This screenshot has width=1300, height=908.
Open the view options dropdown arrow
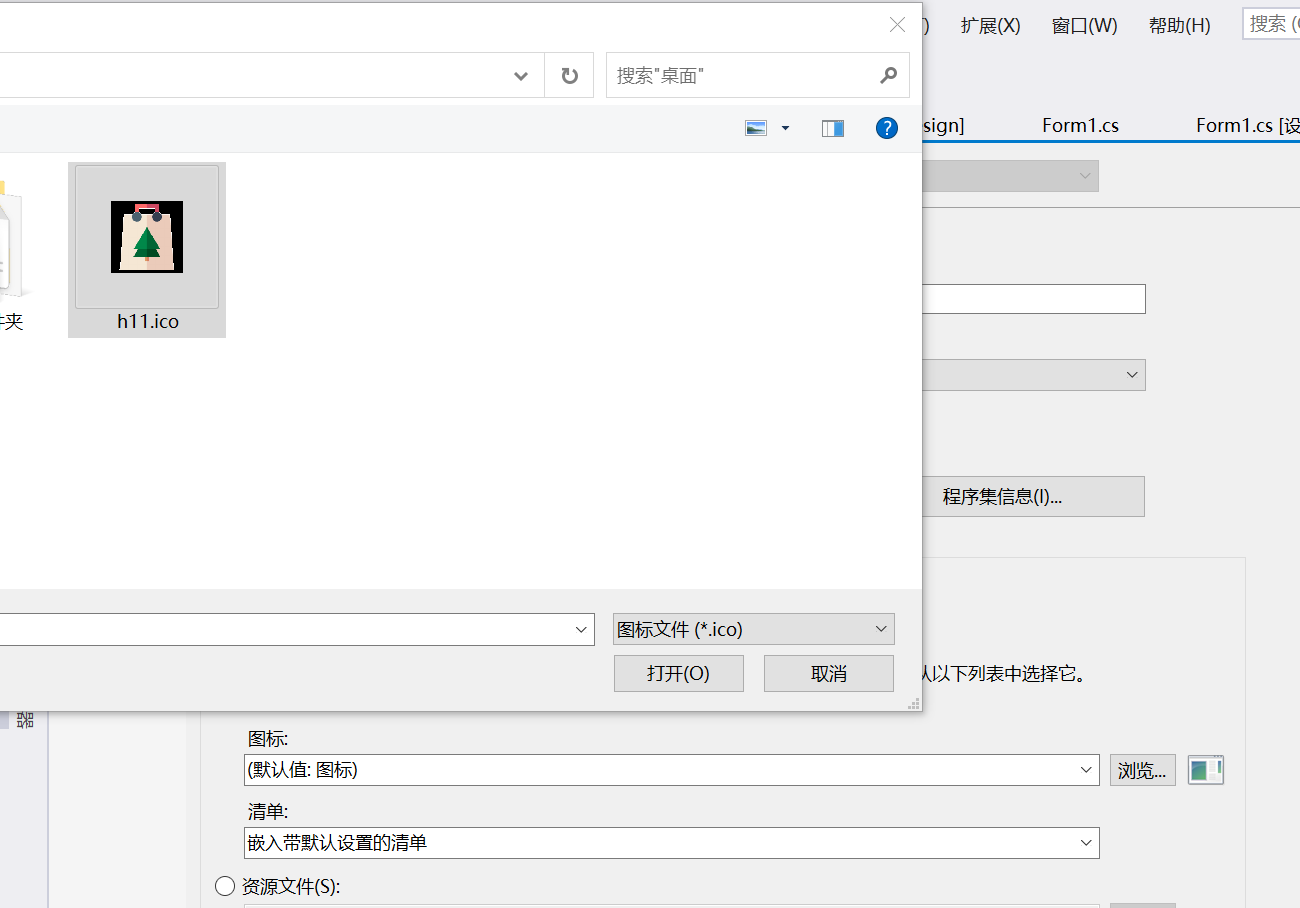(785, 128)
